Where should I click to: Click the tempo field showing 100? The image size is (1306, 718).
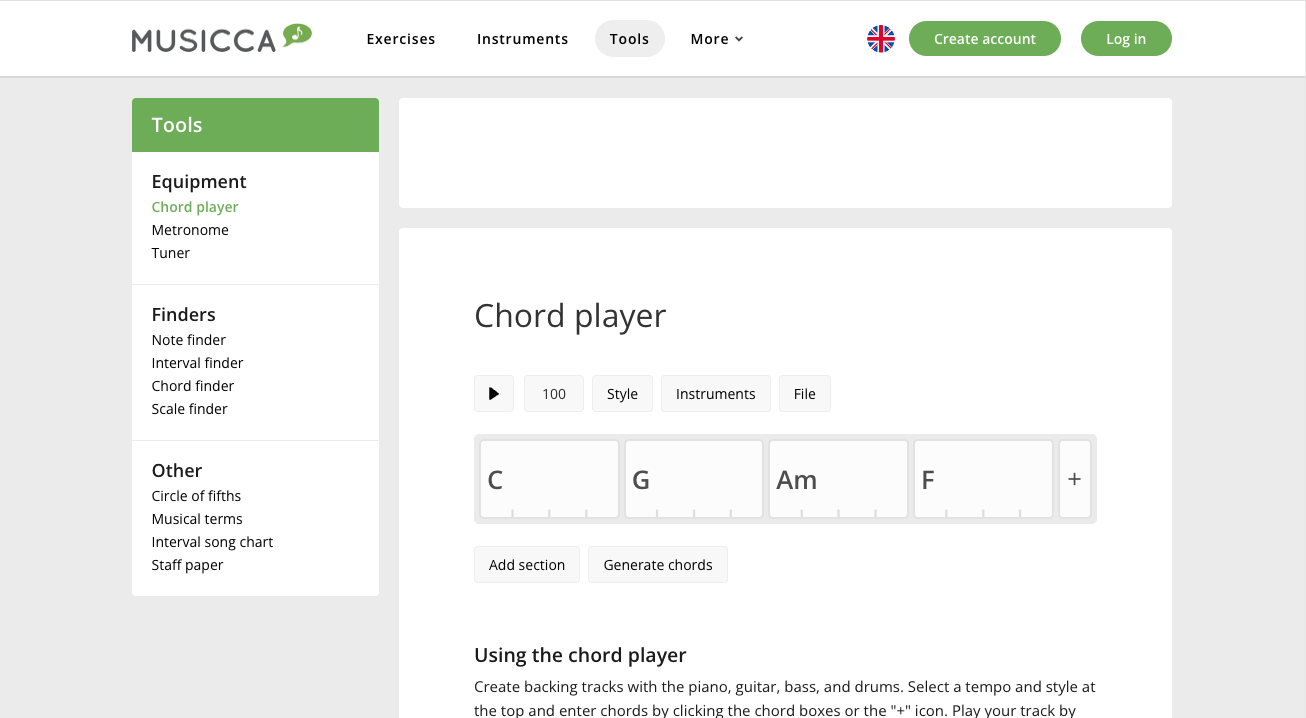(x=554, y=394)
